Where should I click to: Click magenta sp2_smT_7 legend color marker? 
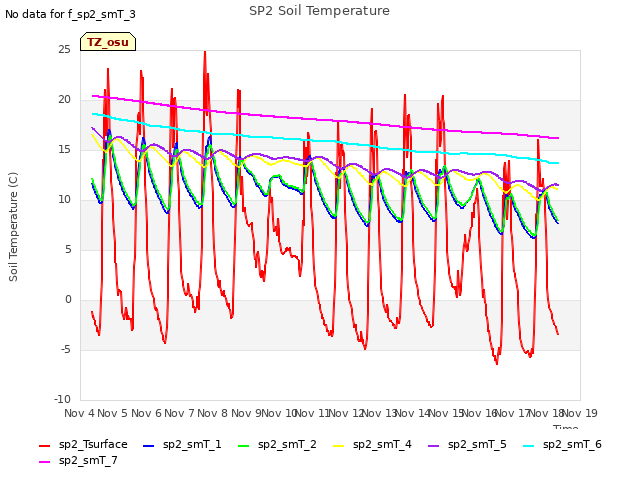click(44, 462)
